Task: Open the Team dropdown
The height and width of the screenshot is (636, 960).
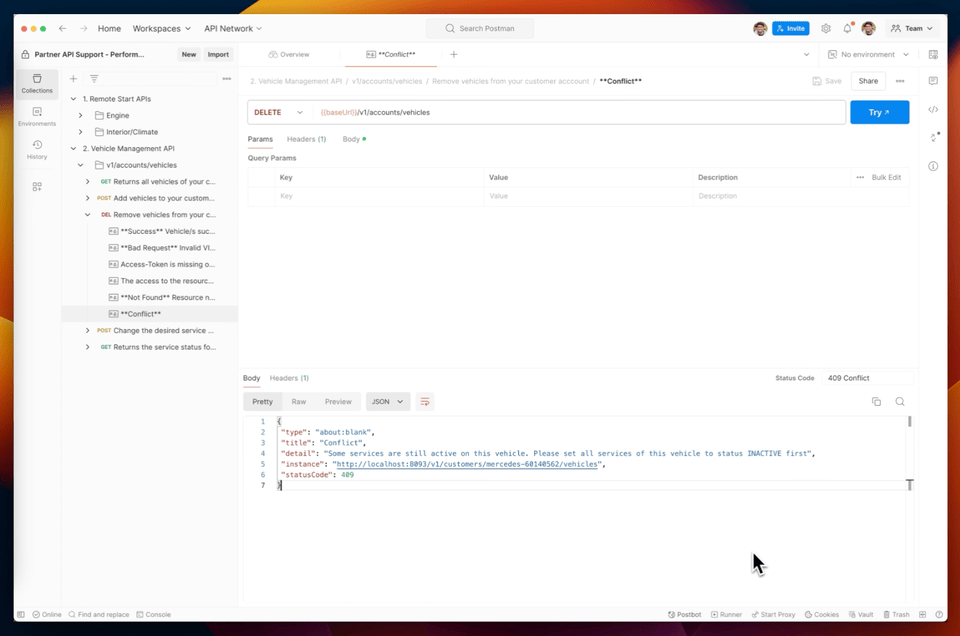Action: coord(912,28)
